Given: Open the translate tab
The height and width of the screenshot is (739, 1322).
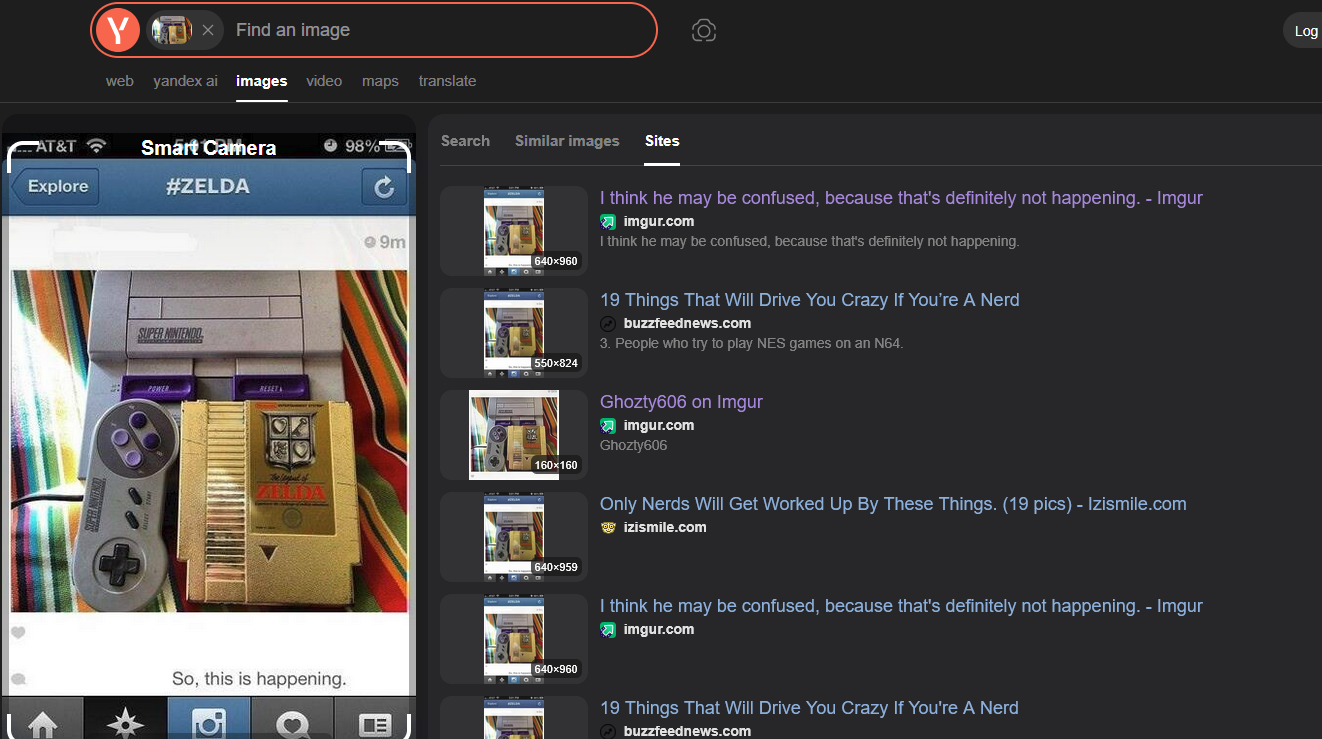Looking at the screenshot, I should tap(447, 81).
